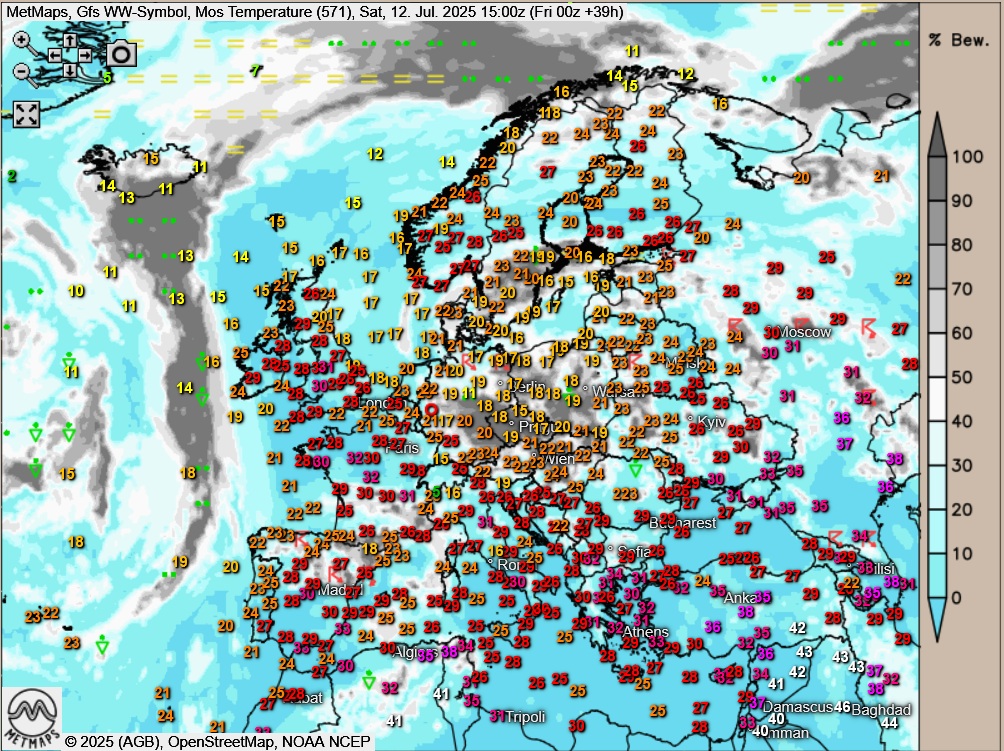
Task: Click the copyright attribution text
Action: [218, 742]
